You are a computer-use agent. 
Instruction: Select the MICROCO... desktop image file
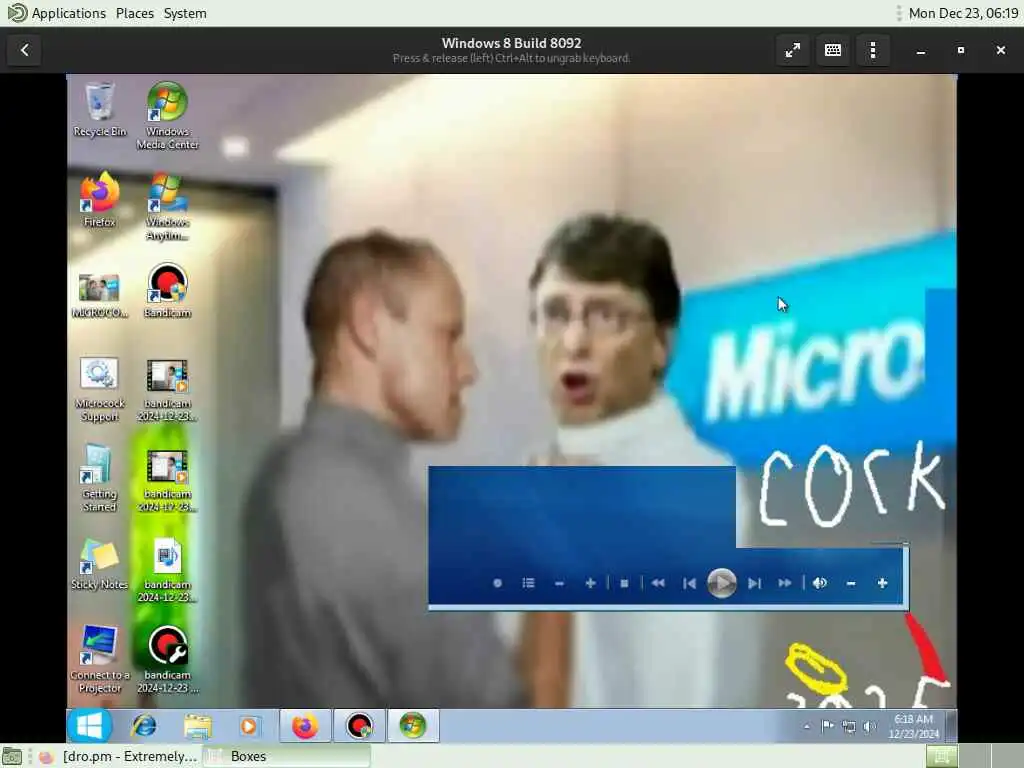(99, 295)
